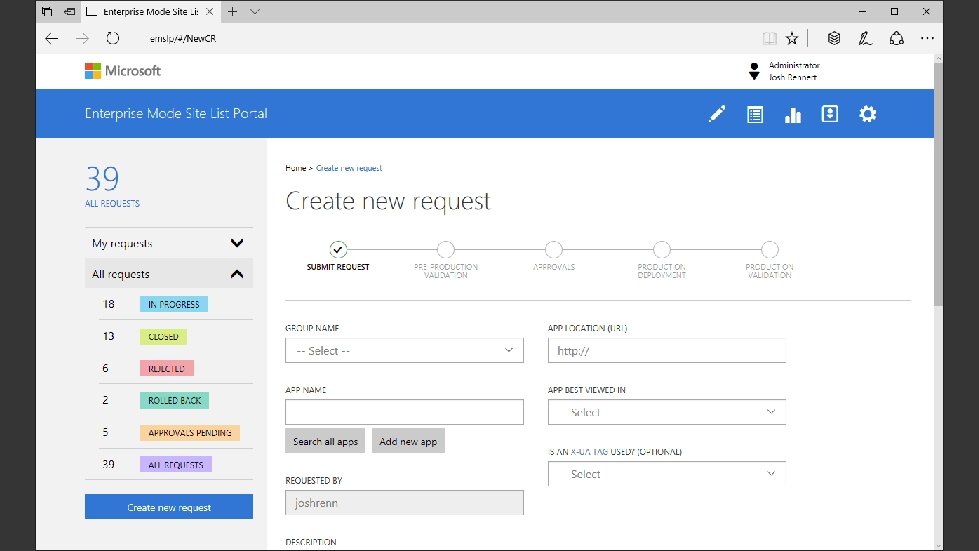
Task: Click in the App Location URL field
Action: coord(667,351)
